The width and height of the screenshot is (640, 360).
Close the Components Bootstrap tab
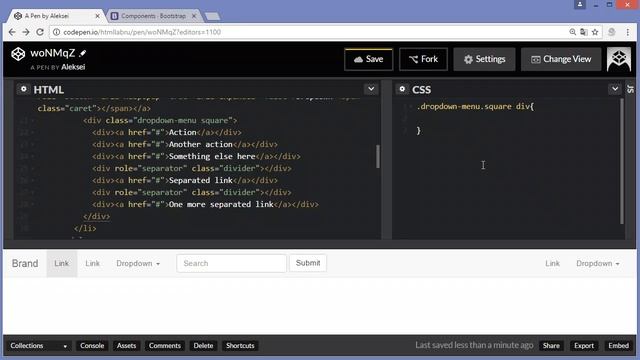[x=194, y=16]
